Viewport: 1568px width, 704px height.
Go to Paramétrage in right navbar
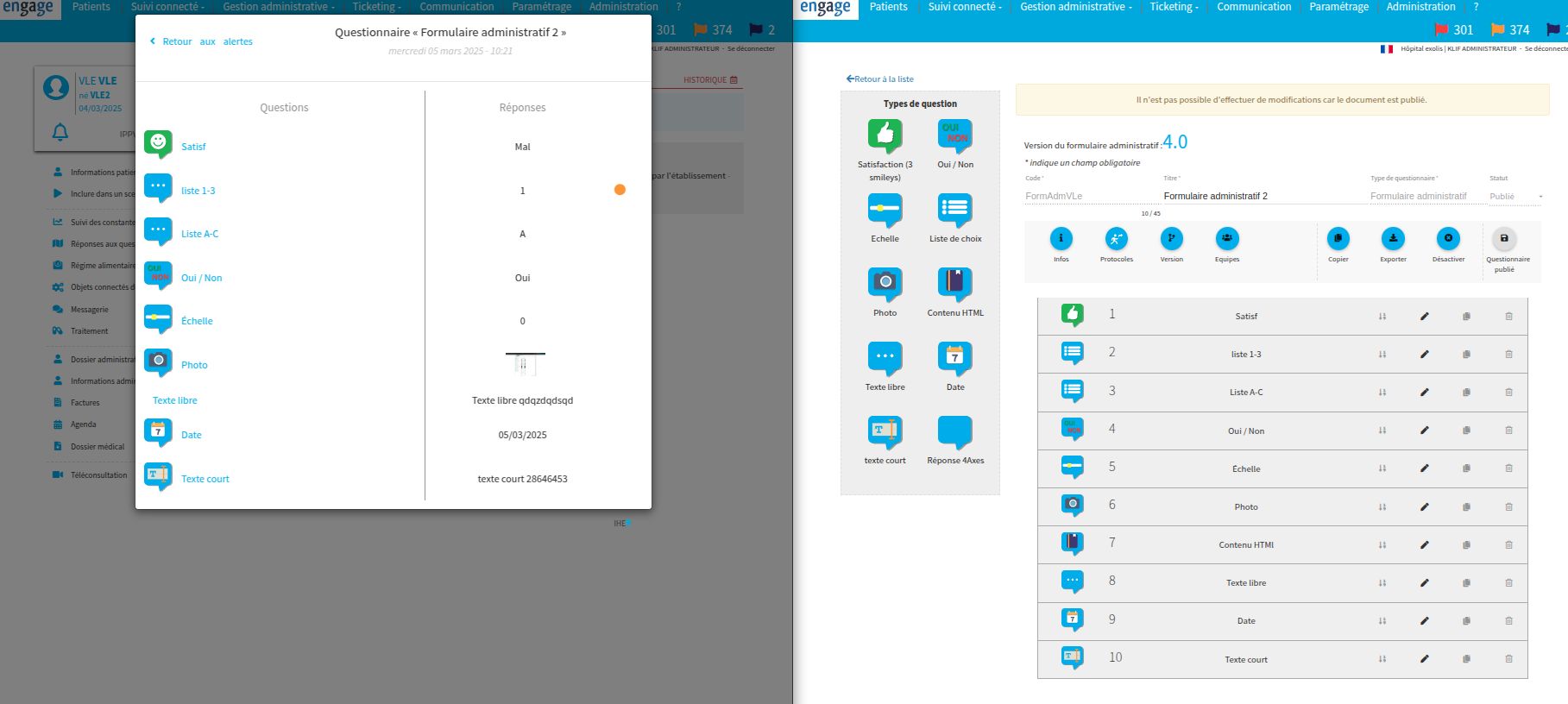point(1338,7)
